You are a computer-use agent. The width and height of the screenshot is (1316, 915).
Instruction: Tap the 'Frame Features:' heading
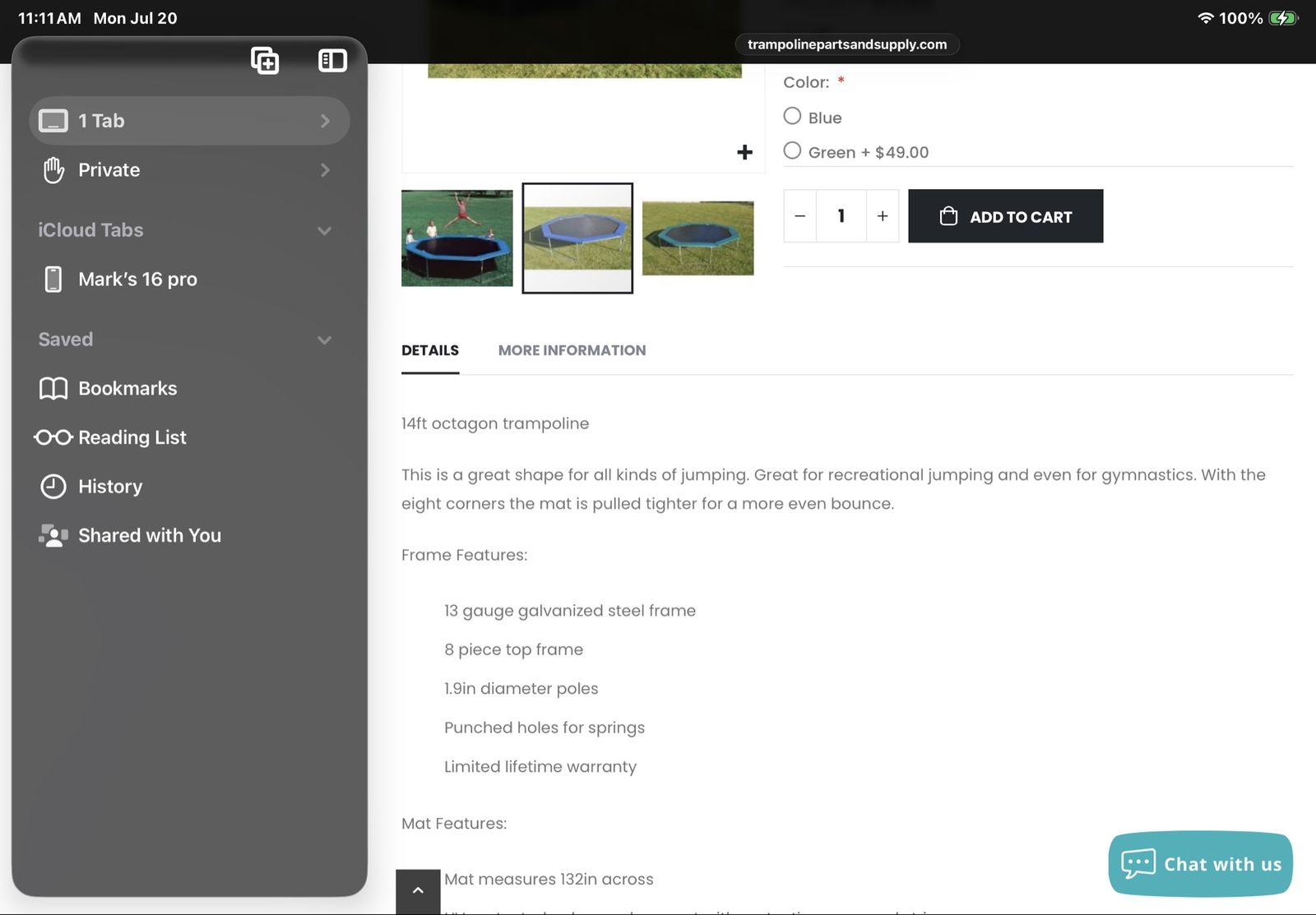[465, 555]
